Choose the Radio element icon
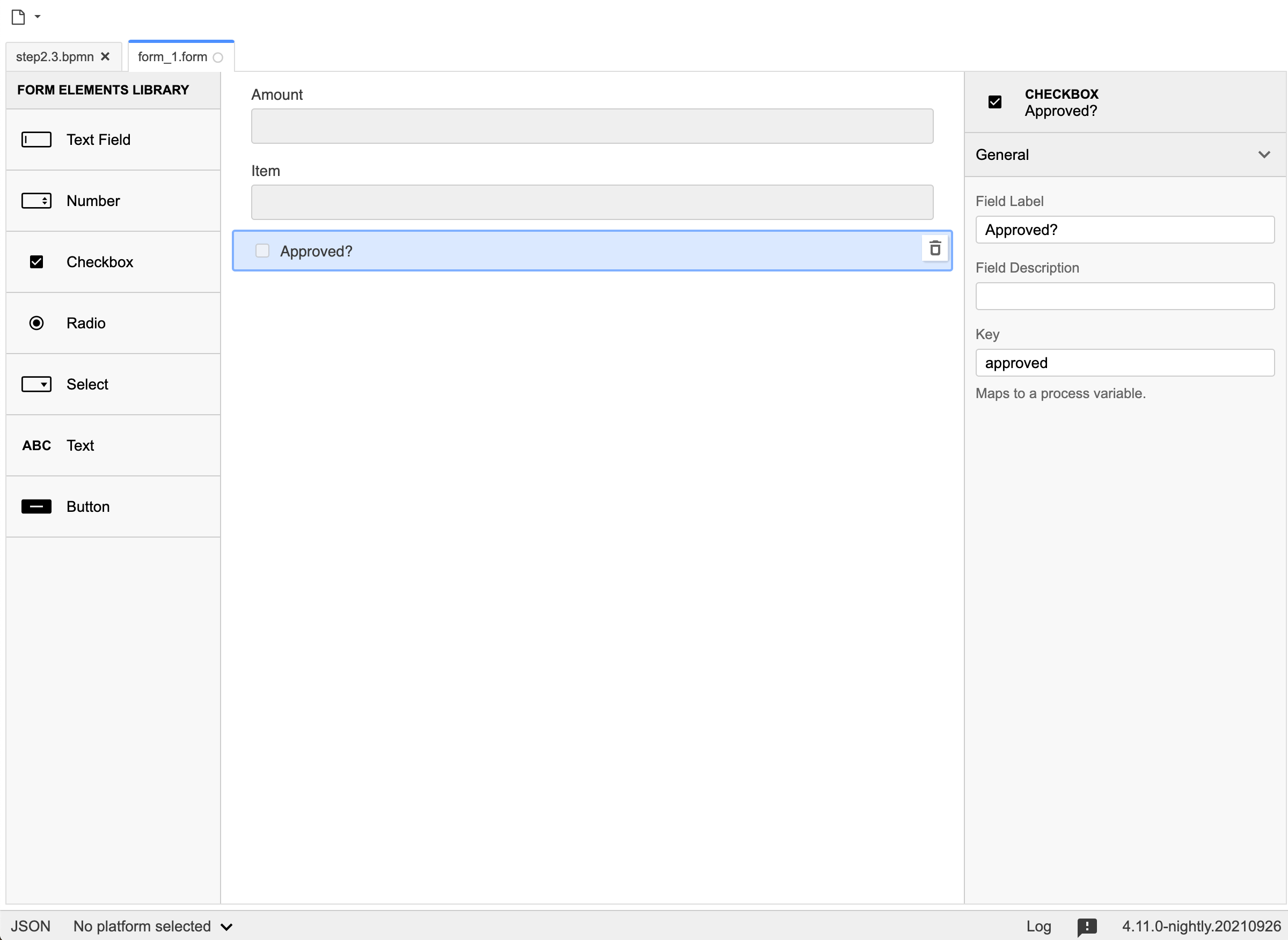Image resolution: width=1288 pixels, height=940 pixels. pyautogui.click(x=36, y=323)
